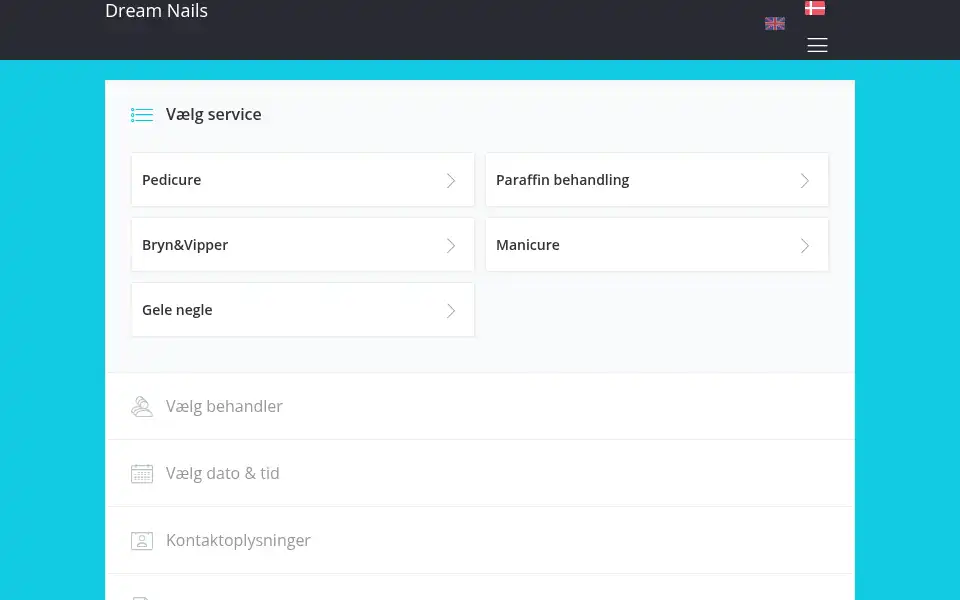
Task: Select the Manicure service
Action: (x=657, y=245)
